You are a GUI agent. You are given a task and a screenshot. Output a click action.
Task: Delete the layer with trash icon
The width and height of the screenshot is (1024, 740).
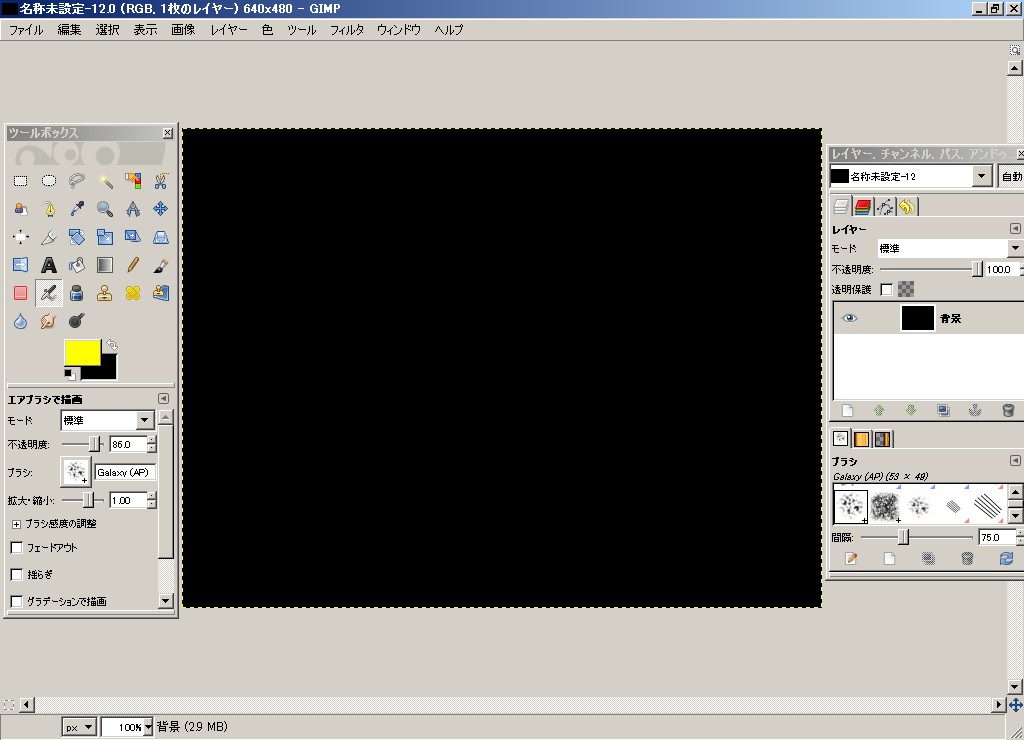point(1008,410)
